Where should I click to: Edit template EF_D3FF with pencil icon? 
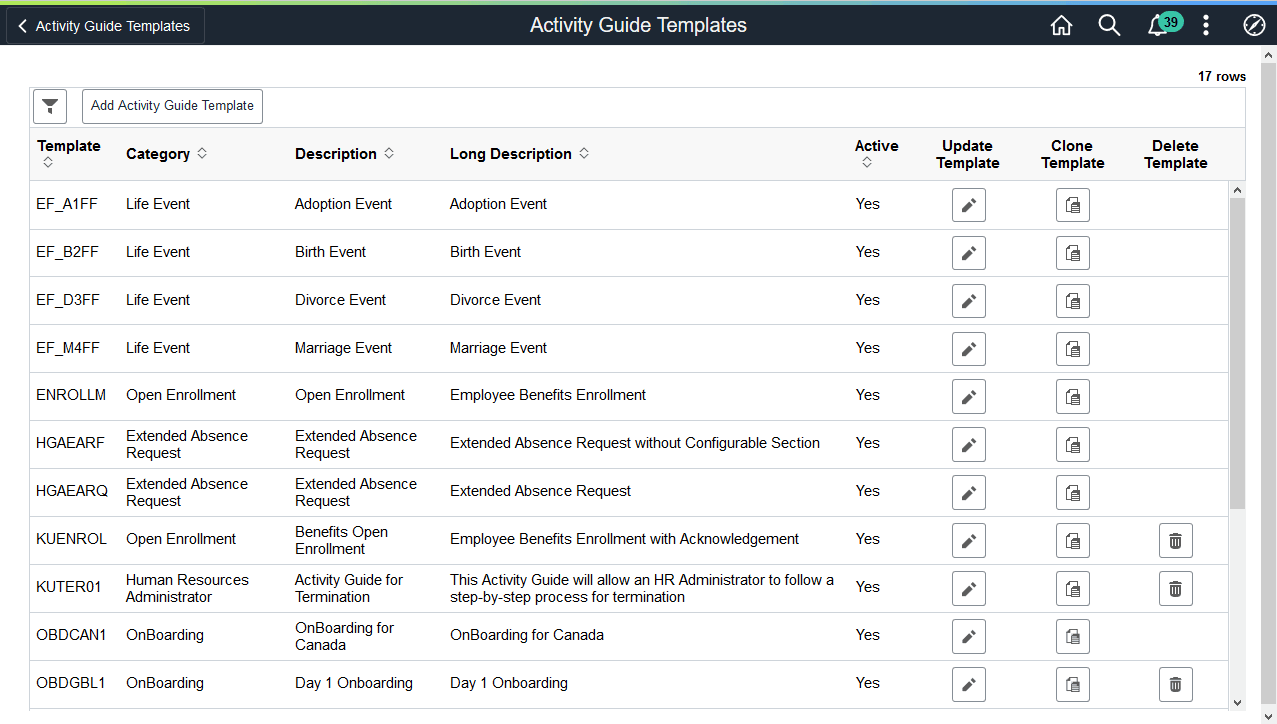coord(969,301)
